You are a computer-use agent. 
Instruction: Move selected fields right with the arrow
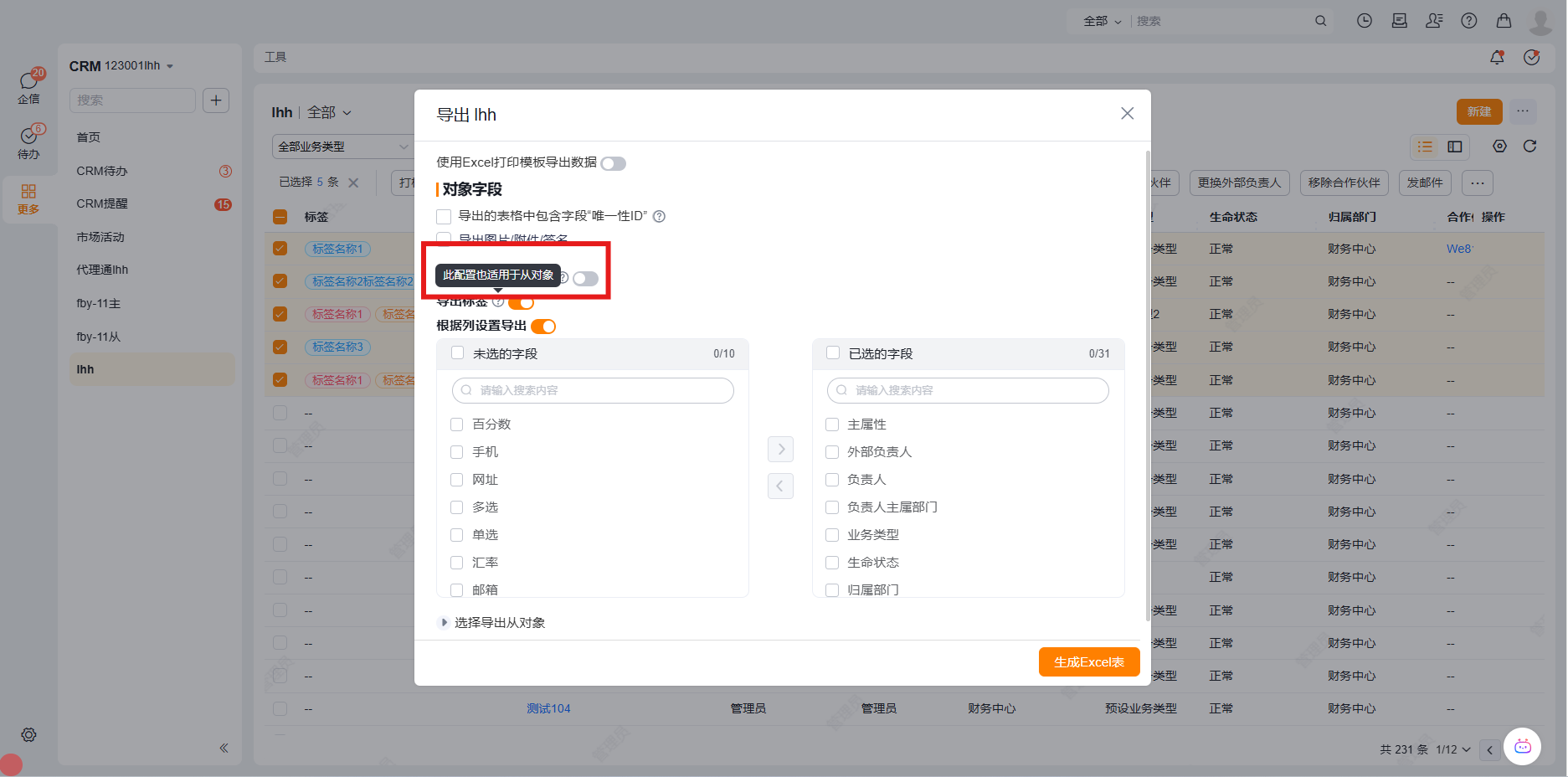pos(781,450)
